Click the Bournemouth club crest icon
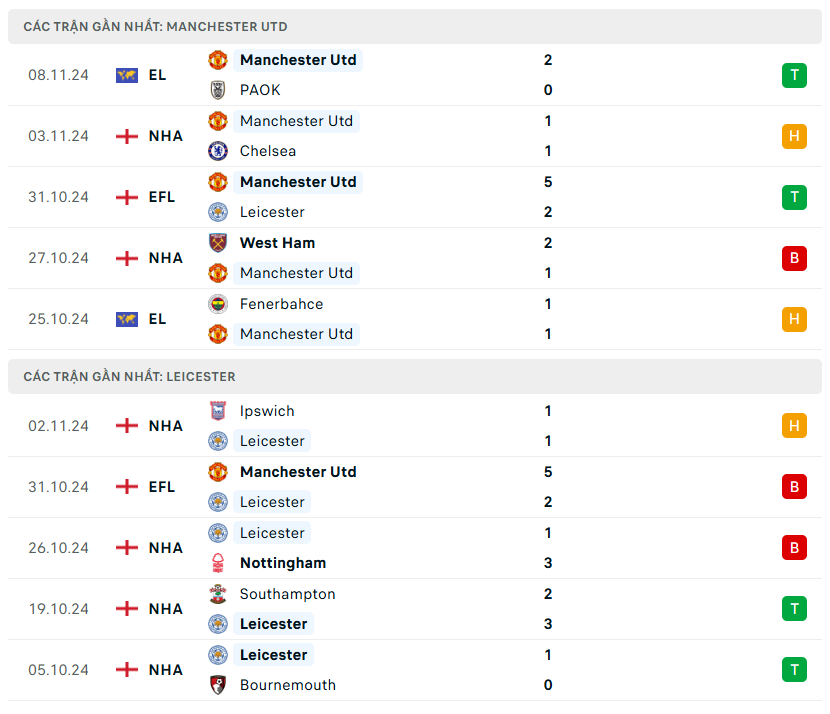 click(x=217, y=685)
